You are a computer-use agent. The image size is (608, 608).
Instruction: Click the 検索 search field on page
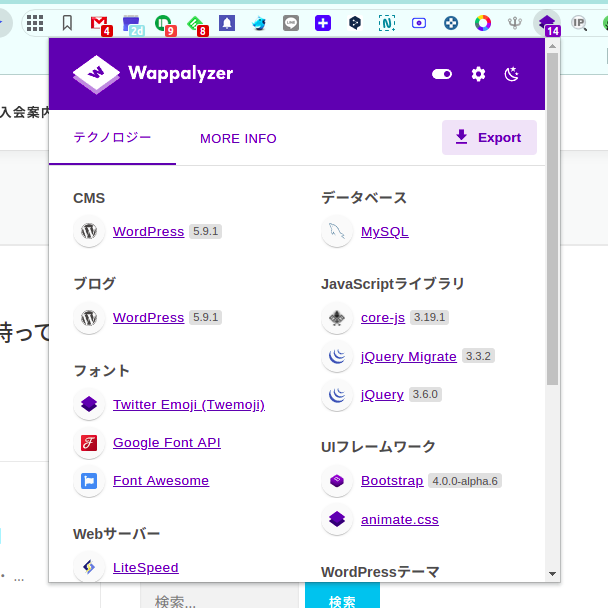pyautogui.click(x=219, y=596)
